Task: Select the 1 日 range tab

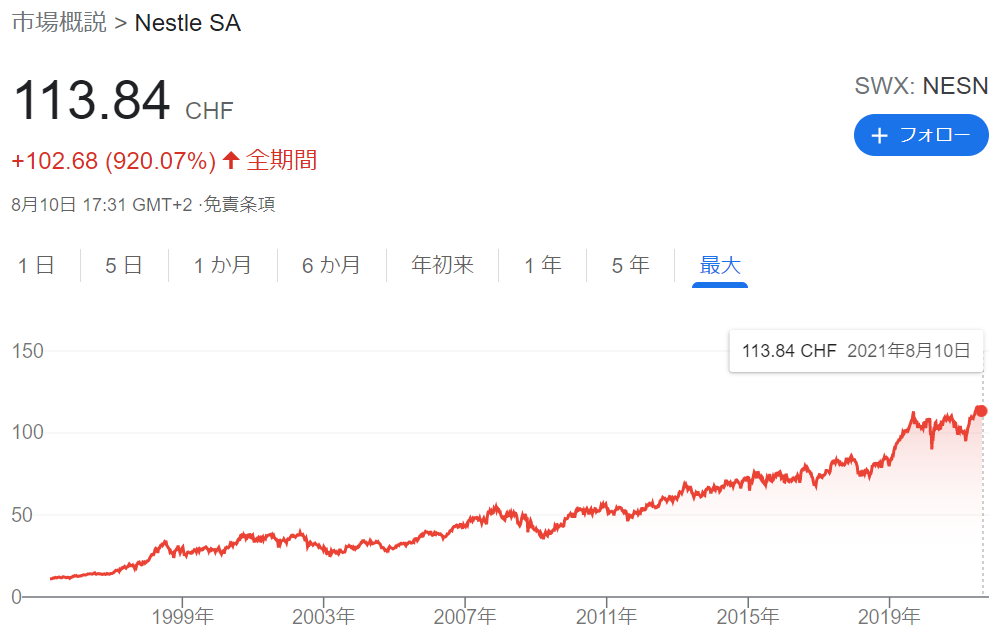Action: pos(37,265)
